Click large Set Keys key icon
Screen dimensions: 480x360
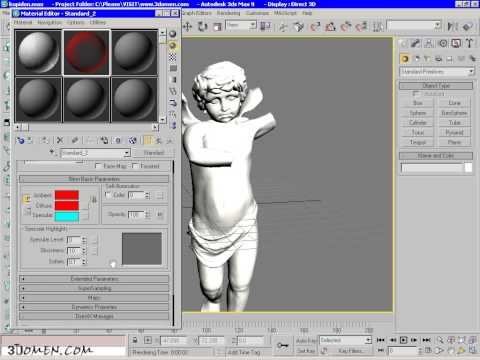pos(283,345)
